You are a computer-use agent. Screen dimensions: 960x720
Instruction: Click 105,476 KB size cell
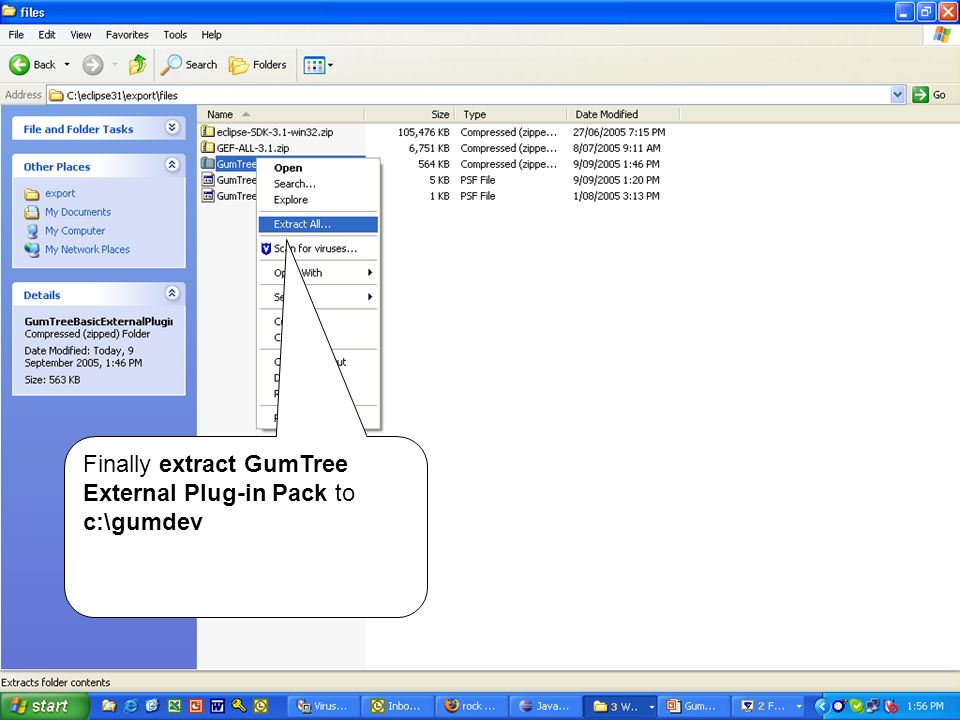tap(424, 132)
